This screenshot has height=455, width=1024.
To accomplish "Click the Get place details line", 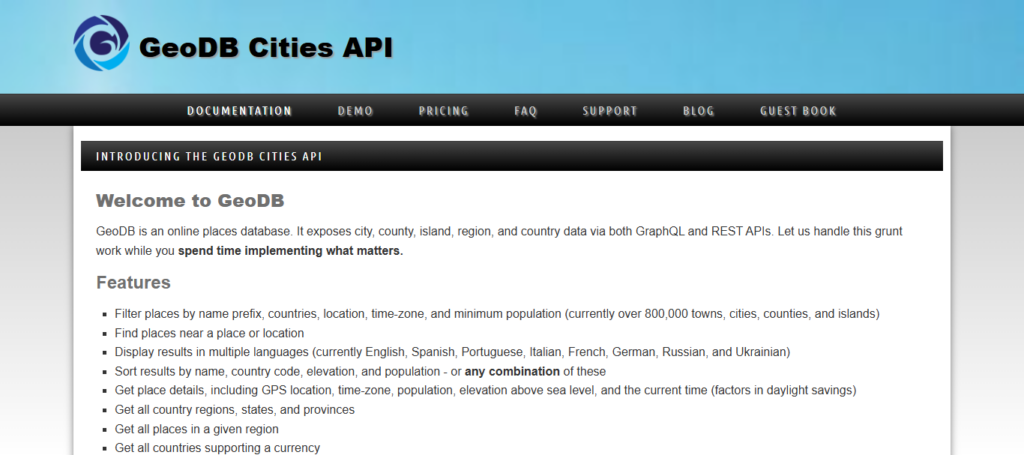I will click(x=485, y=391).
